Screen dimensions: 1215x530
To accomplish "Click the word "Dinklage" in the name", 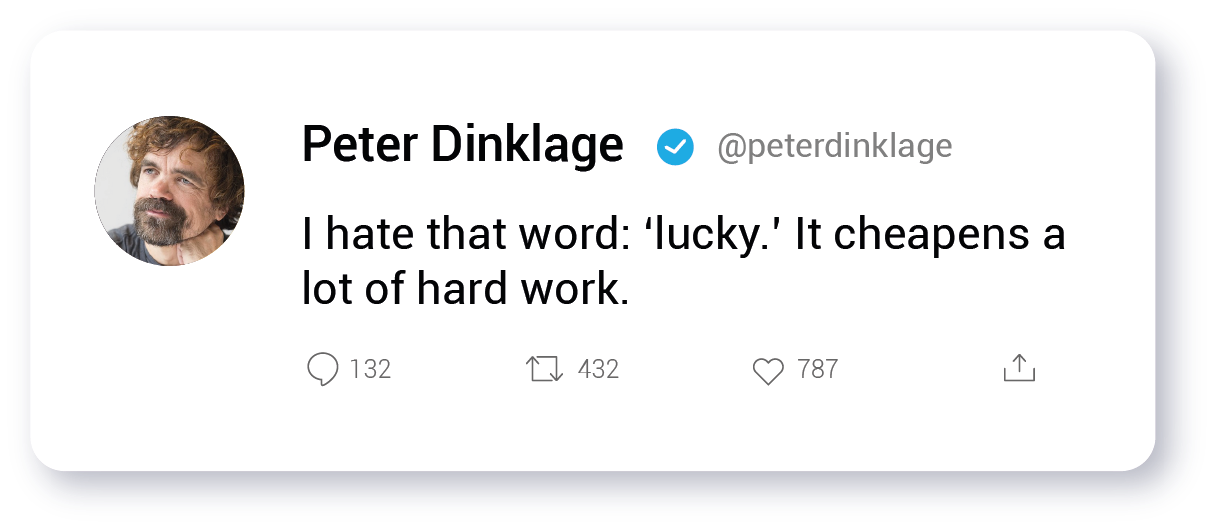I will coord(527,146).
